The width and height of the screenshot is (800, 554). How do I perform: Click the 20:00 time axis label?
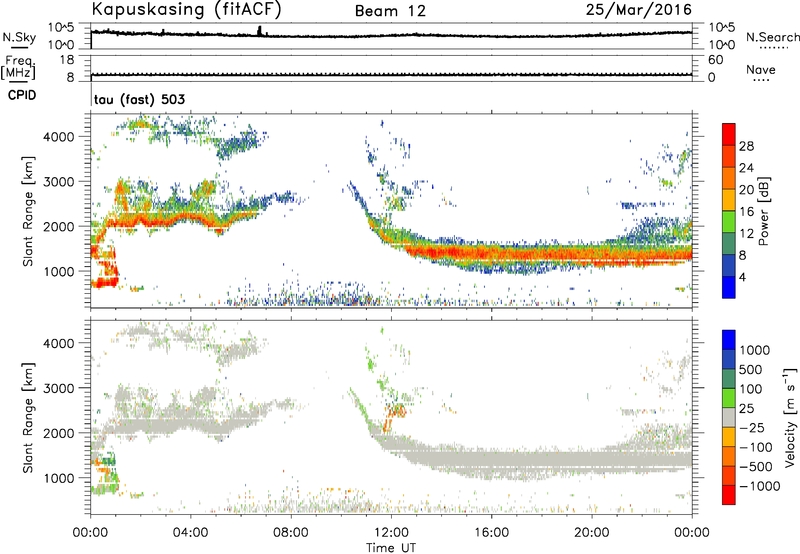(592, 533)
